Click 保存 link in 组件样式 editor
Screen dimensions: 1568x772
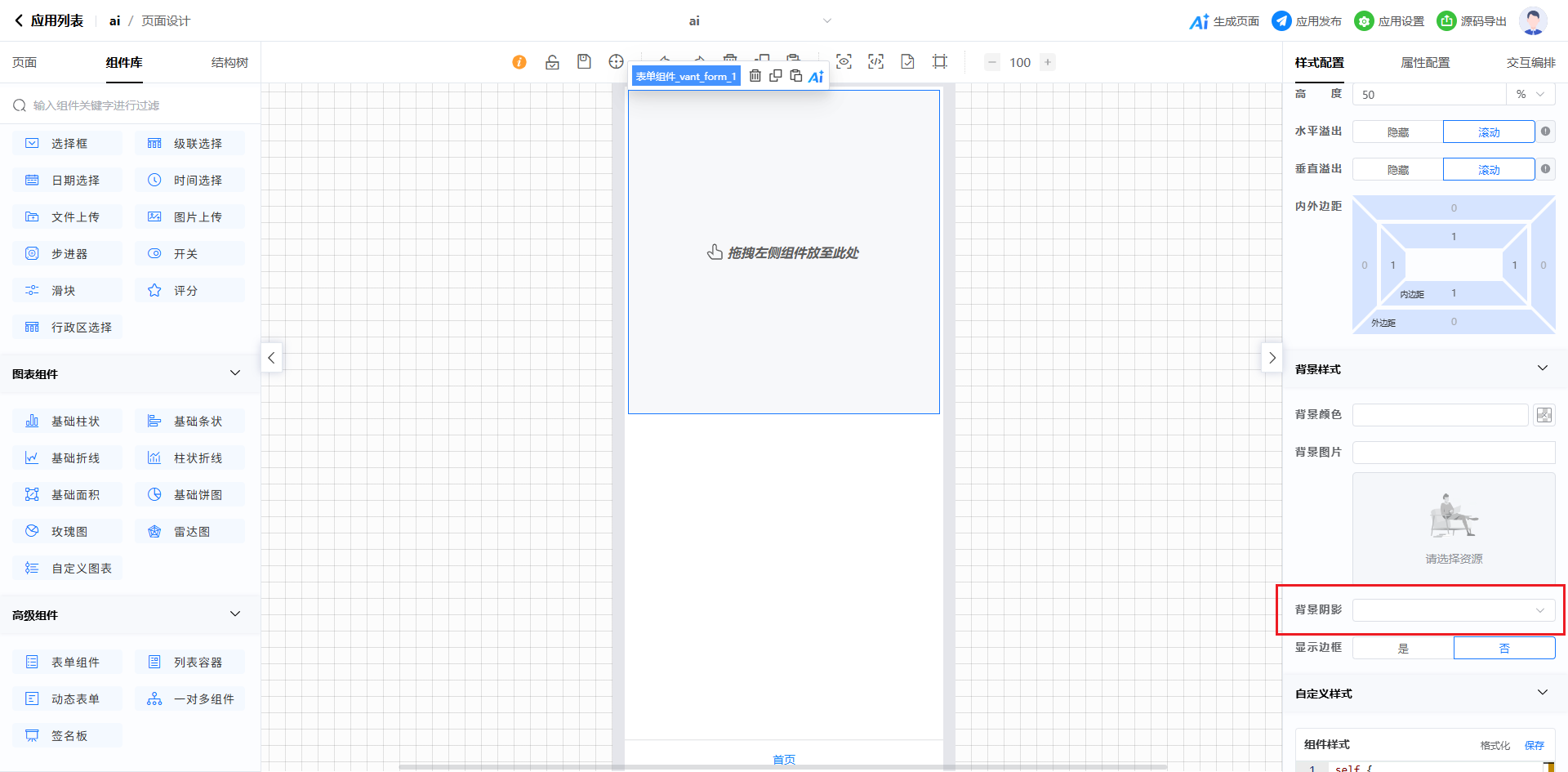click(x=1534, y=745)
